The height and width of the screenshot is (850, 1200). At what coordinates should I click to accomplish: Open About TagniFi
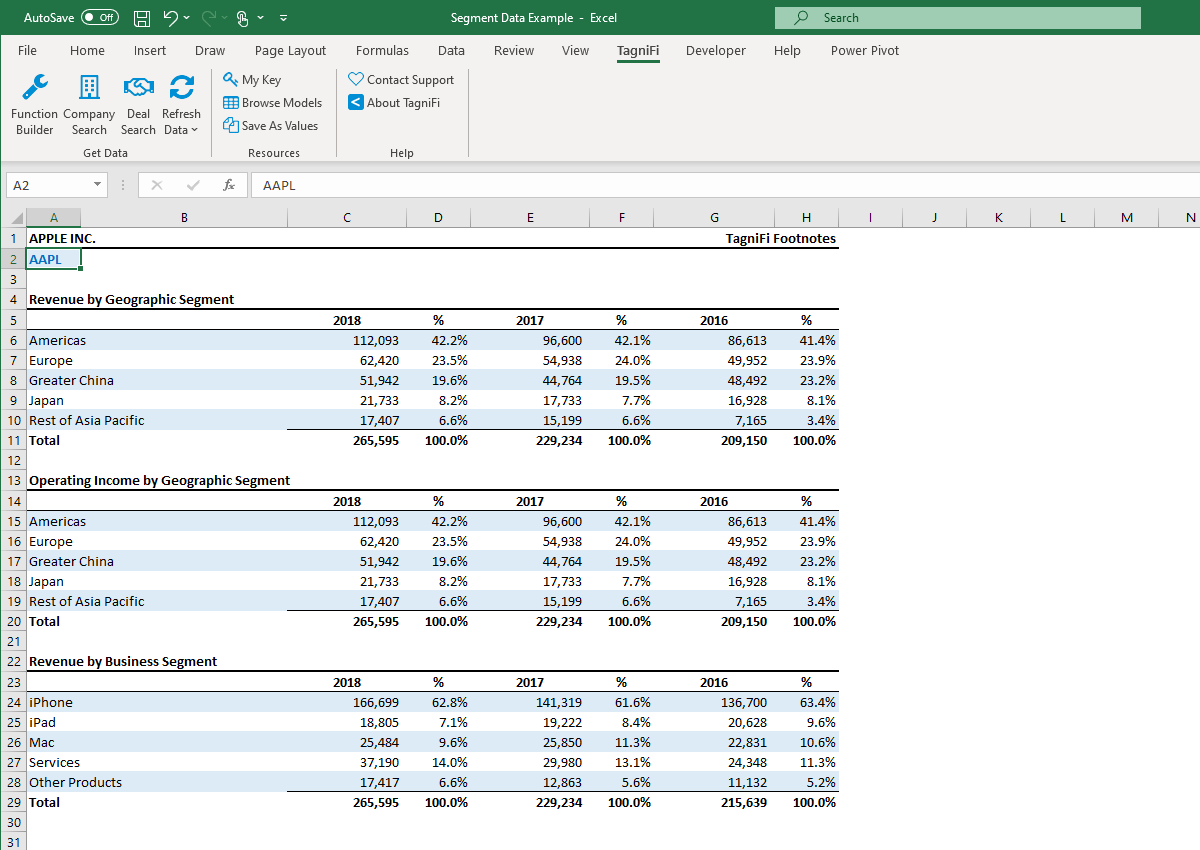(395, 102)
